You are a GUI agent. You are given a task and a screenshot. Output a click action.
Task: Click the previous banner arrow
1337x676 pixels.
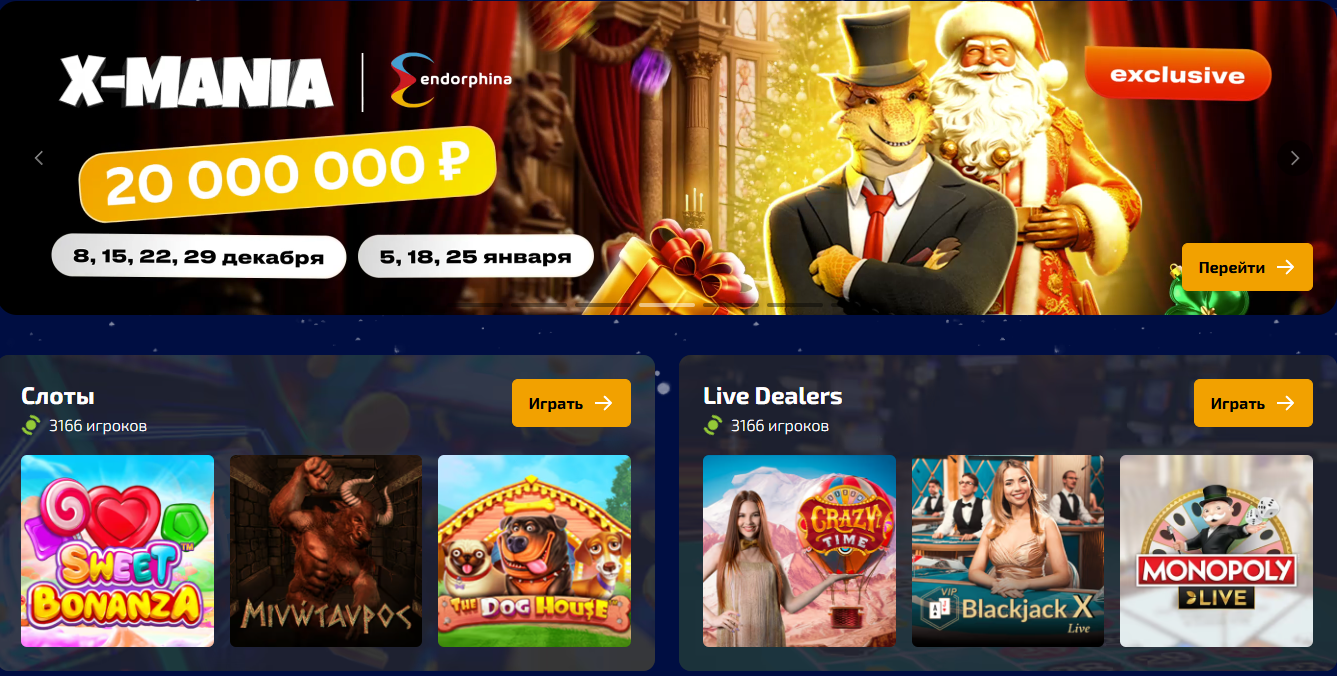(40, 158)
